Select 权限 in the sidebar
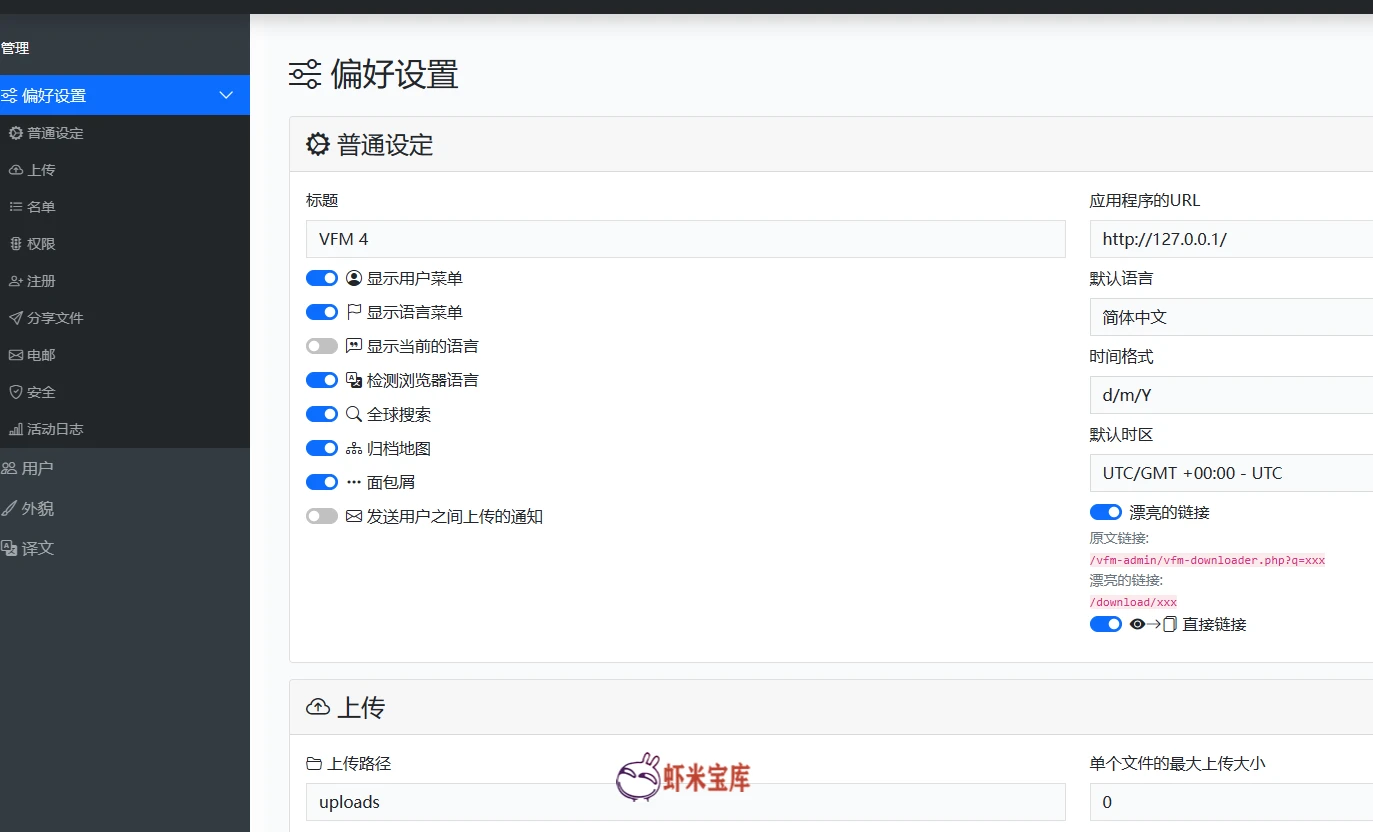 coord(125,244)
